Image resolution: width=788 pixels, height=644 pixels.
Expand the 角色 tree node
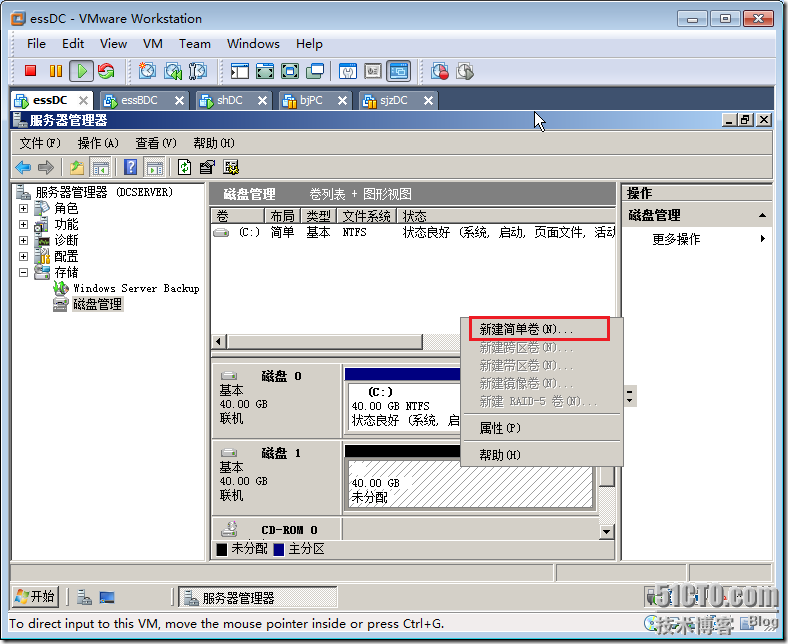(x=24, y=208)
